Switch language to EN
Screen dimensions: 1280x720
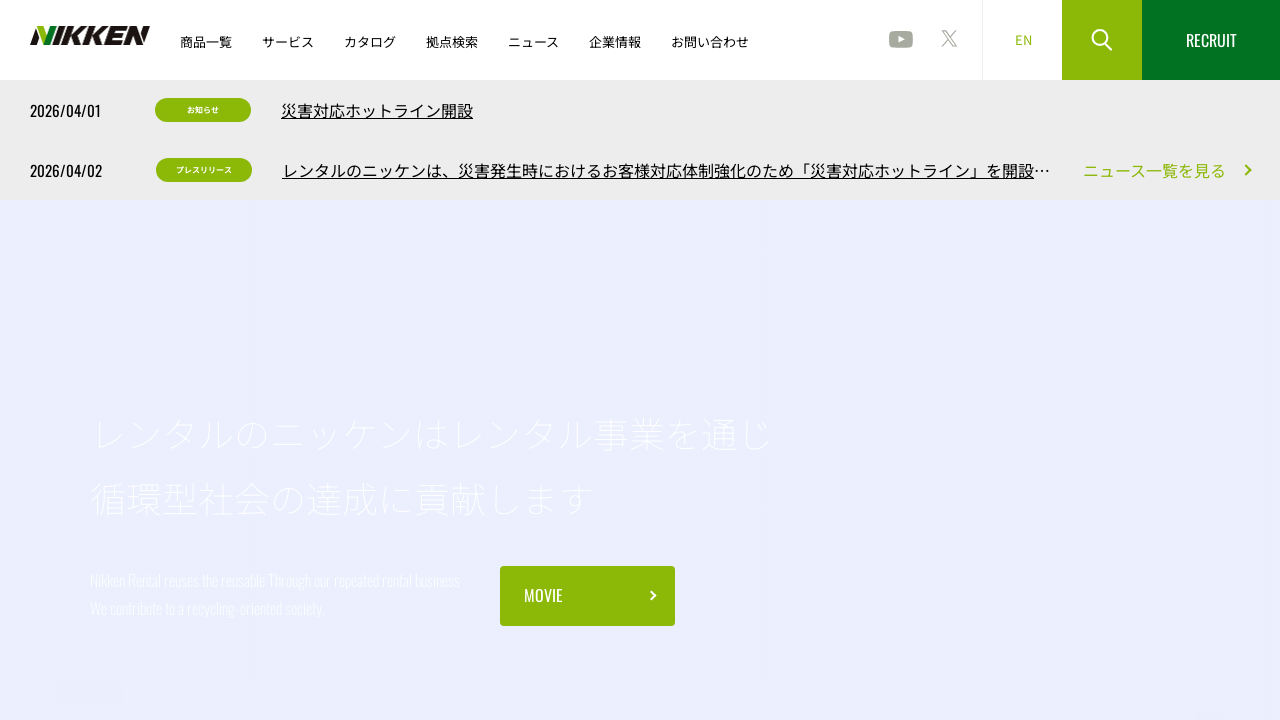point(1023,40)
